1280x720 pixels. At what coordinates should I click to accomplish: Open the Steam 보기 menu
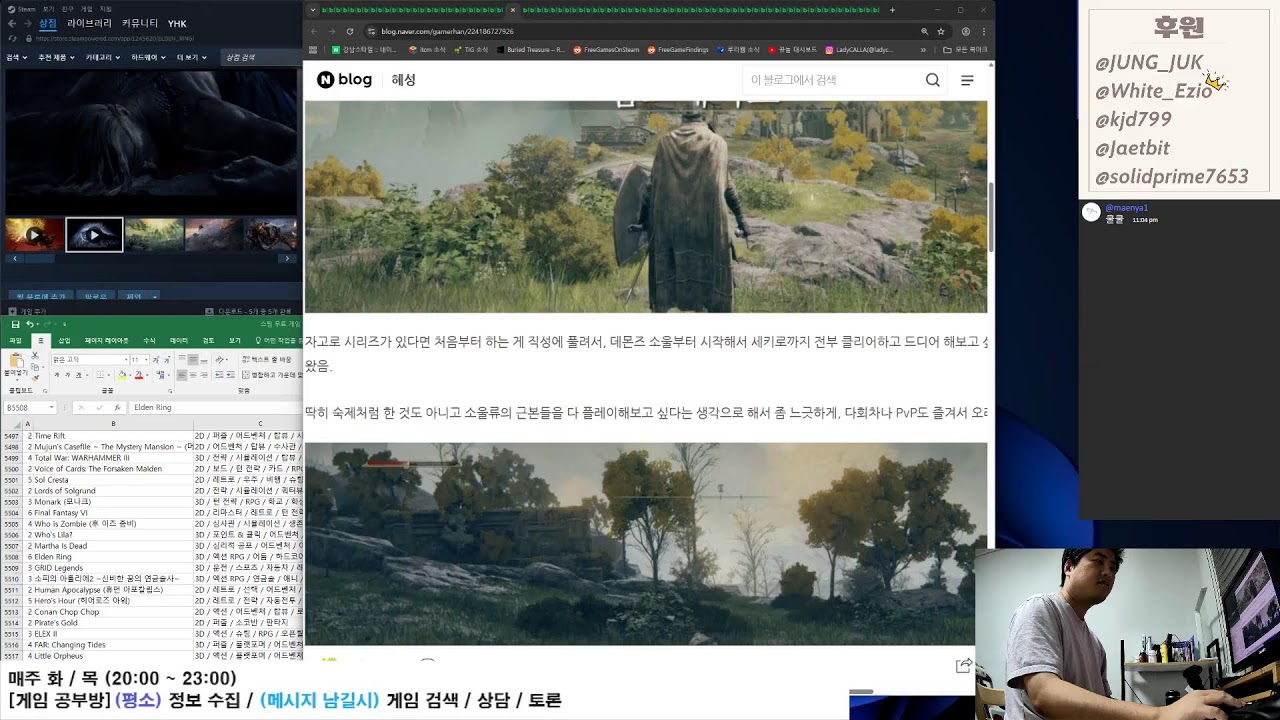(48, 9)
